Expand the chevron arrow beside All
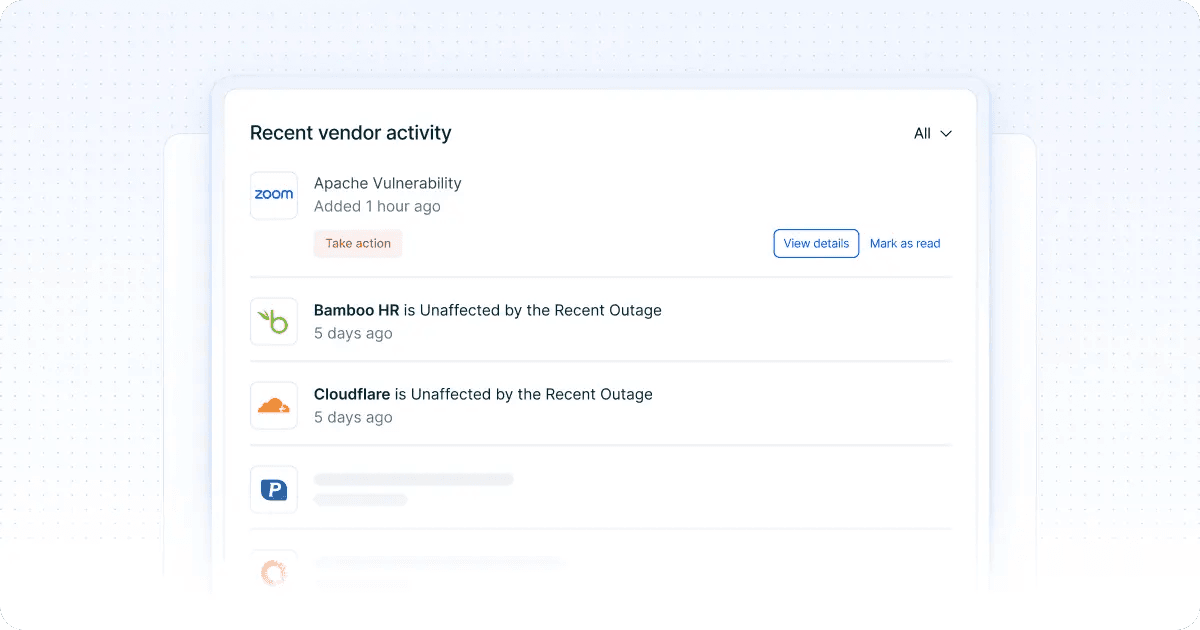The height and width of the screenshot is (630, 1200). click(945, 134)
